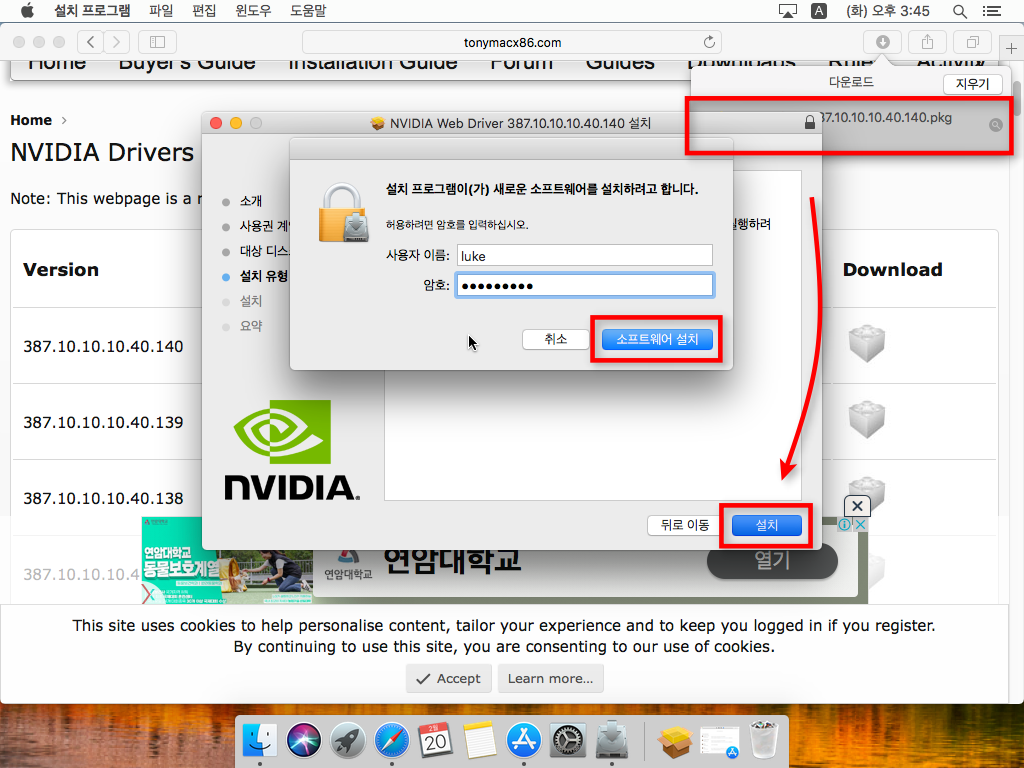Click the Installer app Dock icon
Screen dimensions: 1024x768
click(x=612, y=739)
